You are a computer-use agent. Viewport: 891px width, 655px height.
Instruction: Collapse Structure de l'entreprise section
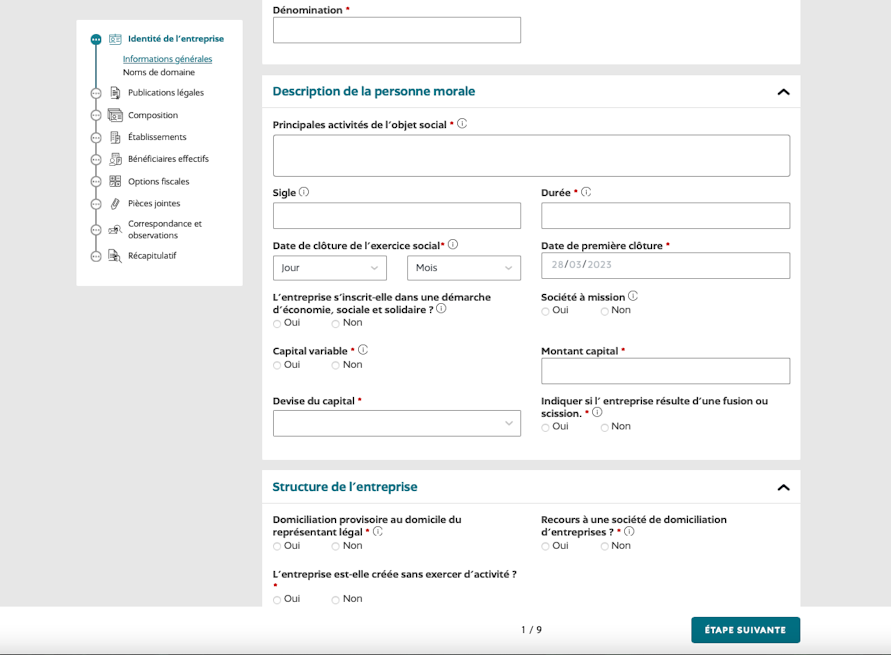[x=784, y=487]
